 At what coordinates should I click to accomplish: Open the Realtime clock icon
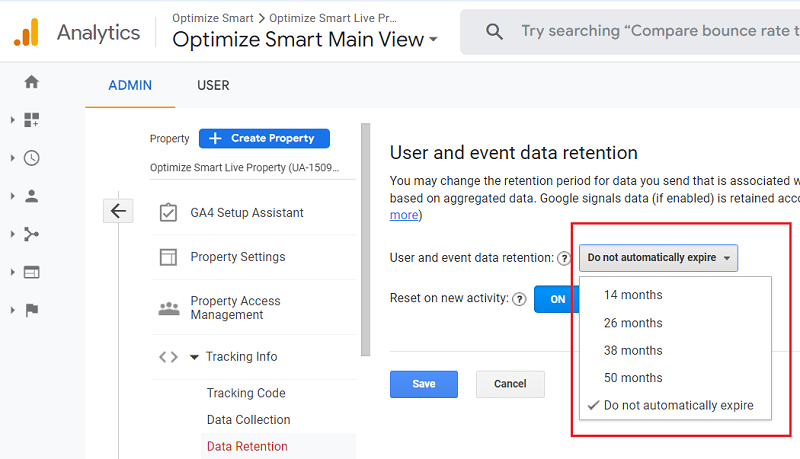tap(32, 158)
